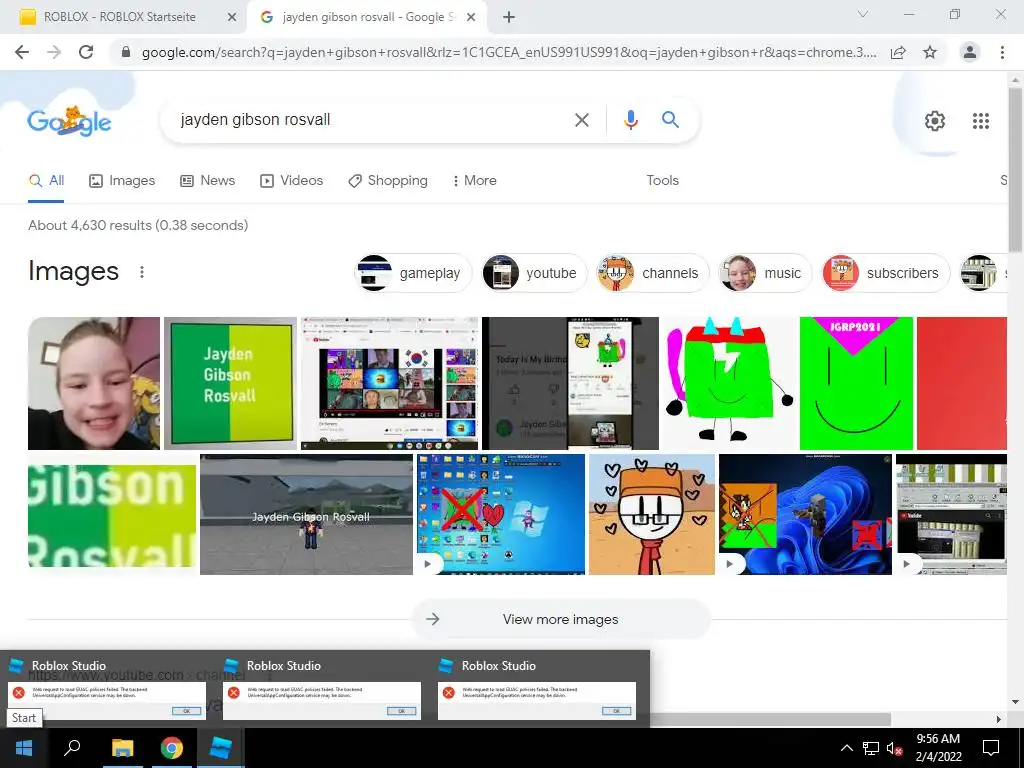This screenshot has width=1024, height=768.
Task: Clear the search box text
Action: click(581, 120)
